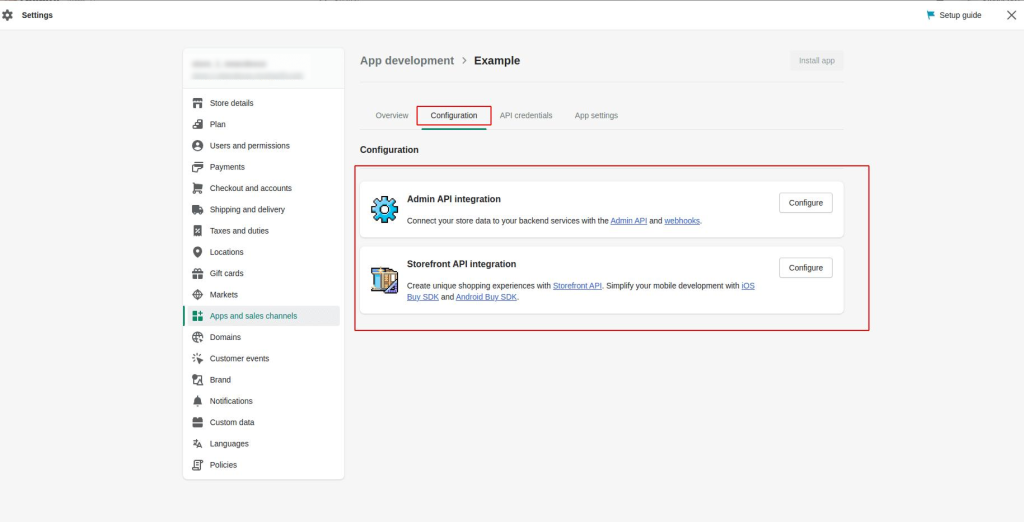This screenshot has width=1024, height=522.
Task: Select the App settings tab
Action: pyautogui.click(x=596, y=115)
